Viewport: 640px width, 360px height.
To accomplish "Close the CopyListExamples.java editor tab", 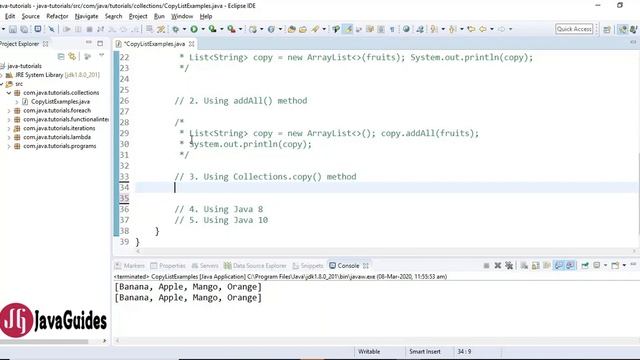I will [x=191, y=44].
